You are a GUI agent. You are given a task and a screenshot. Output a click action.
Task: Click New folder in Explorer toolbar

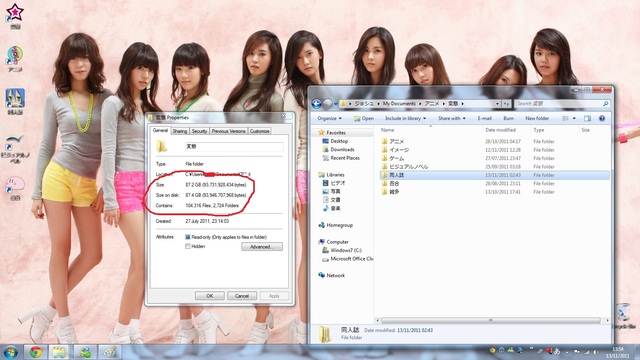point(537,118)
